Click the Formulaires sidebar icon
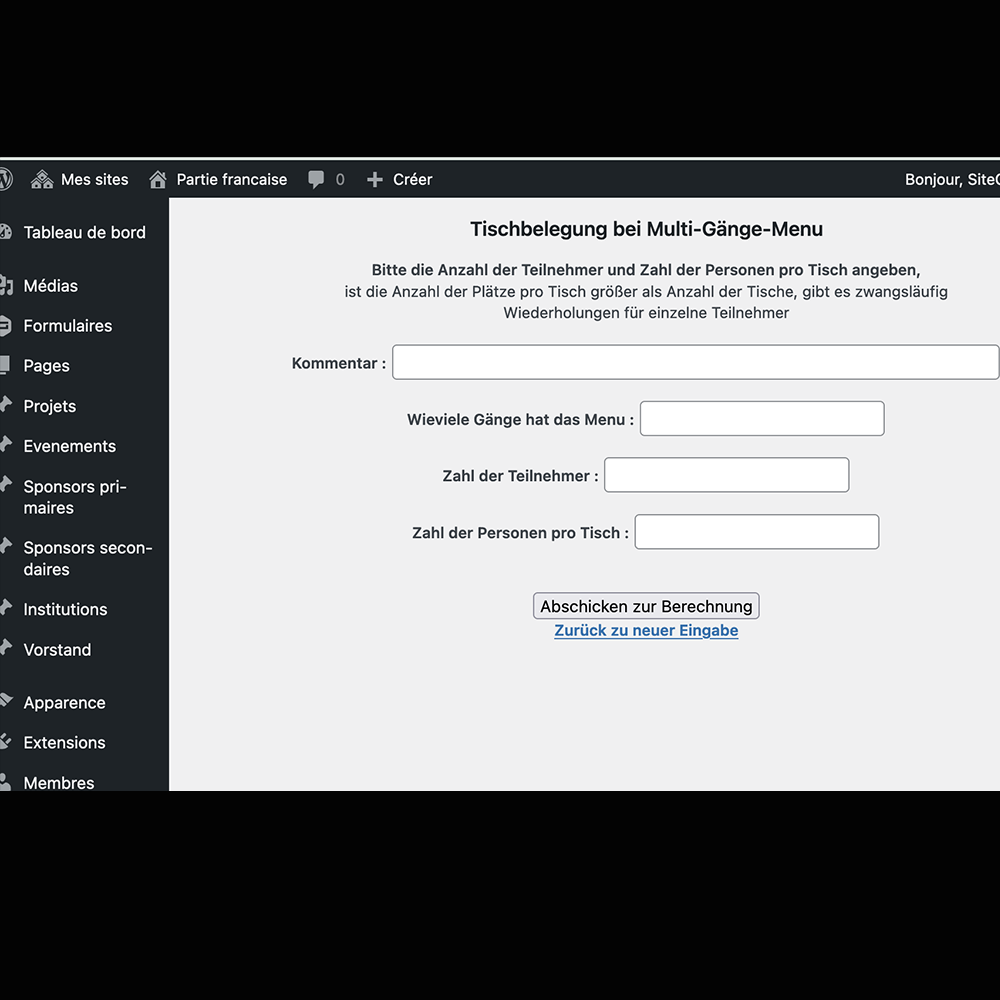 pos(6,325)
